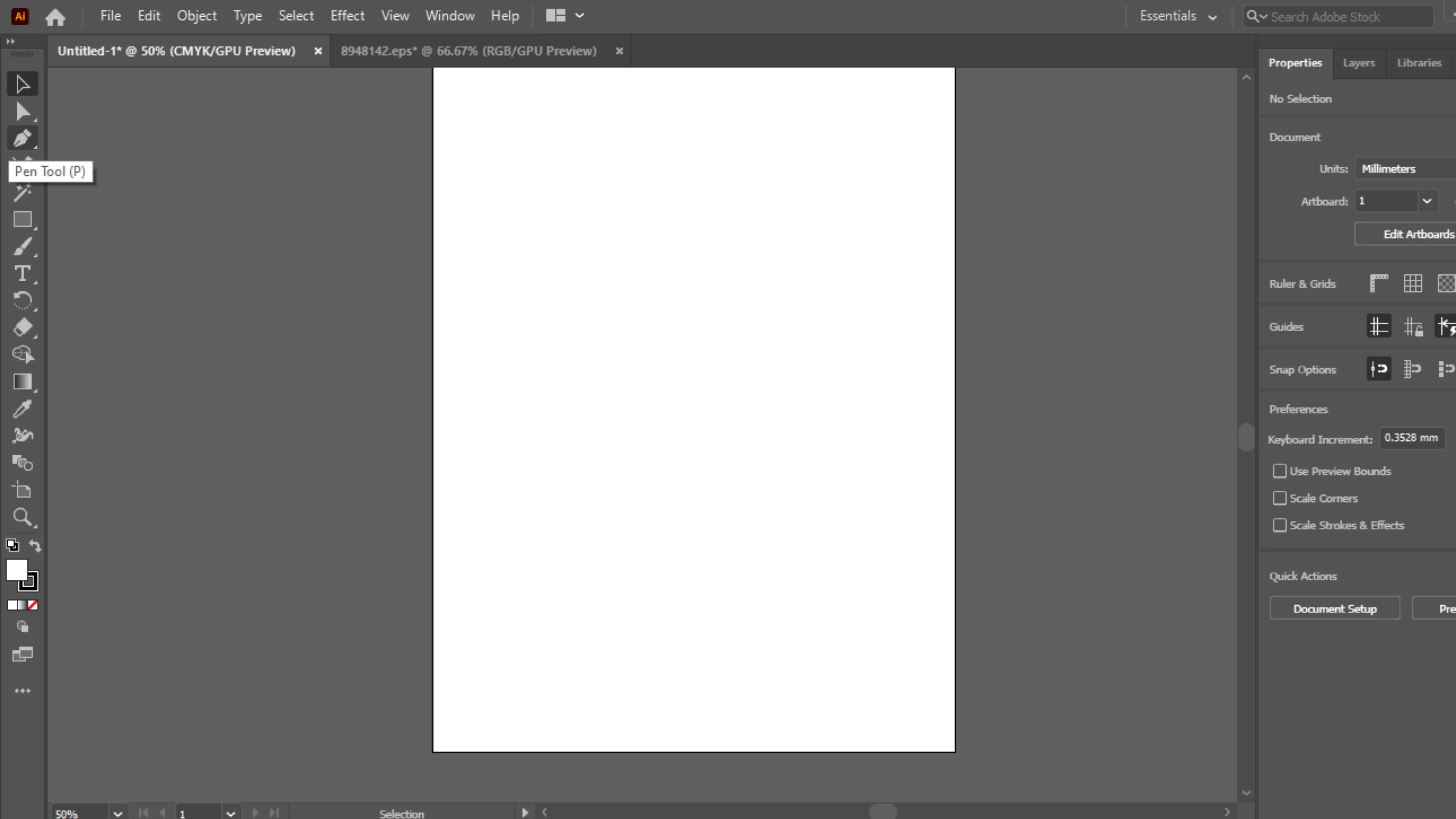Show rulers in Ruler & Grids
1456x819 pixels.
click(1379, 283)
